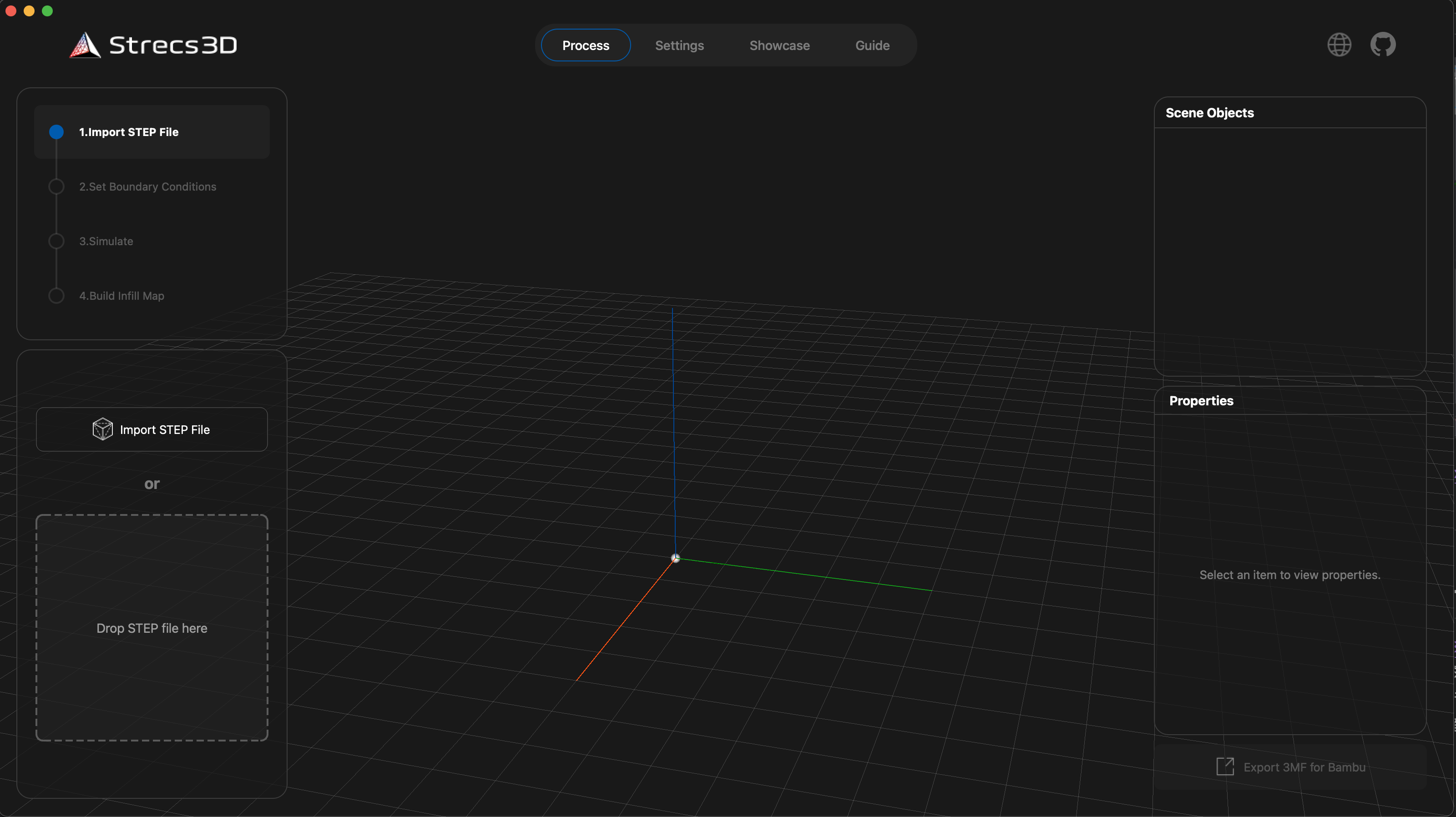This screenshot has width=1456, height=817.
Task: Click the Export 3MF arrow icon
Action: point(1225,767)
